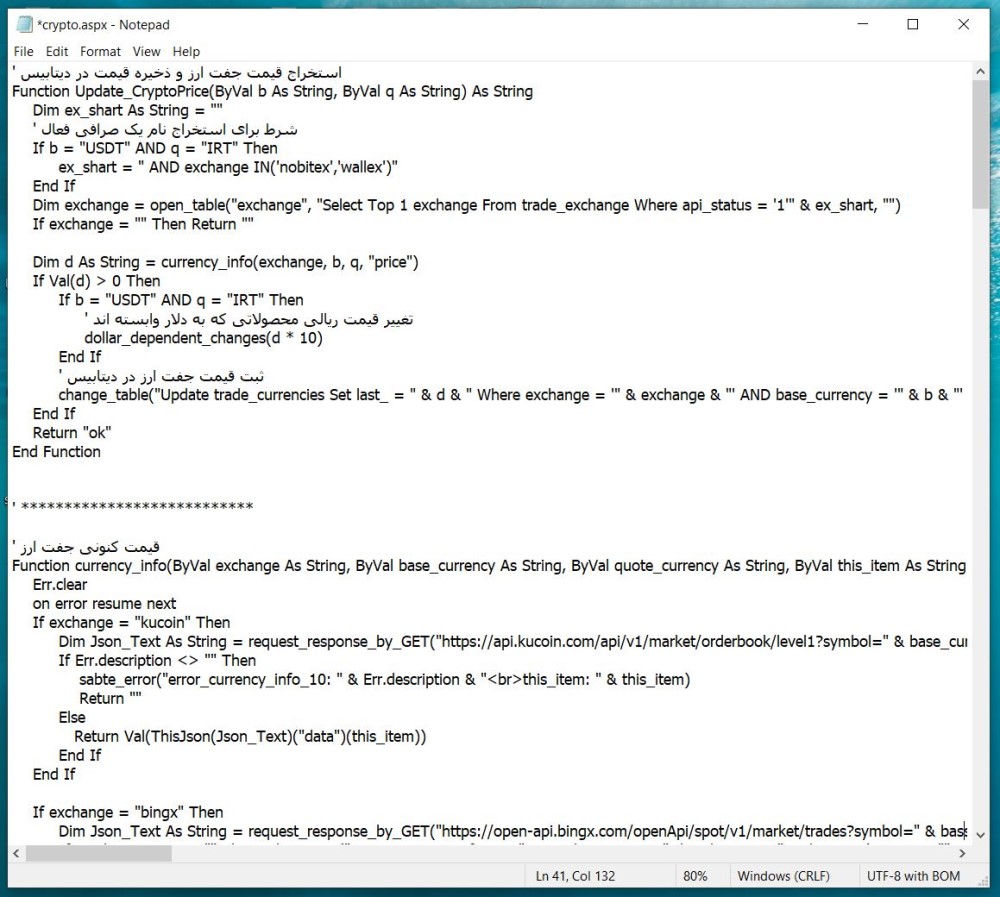The image size is (1000, 897).
Task: Click the Notepad app icon in title bar
Action: click(24, 25)
